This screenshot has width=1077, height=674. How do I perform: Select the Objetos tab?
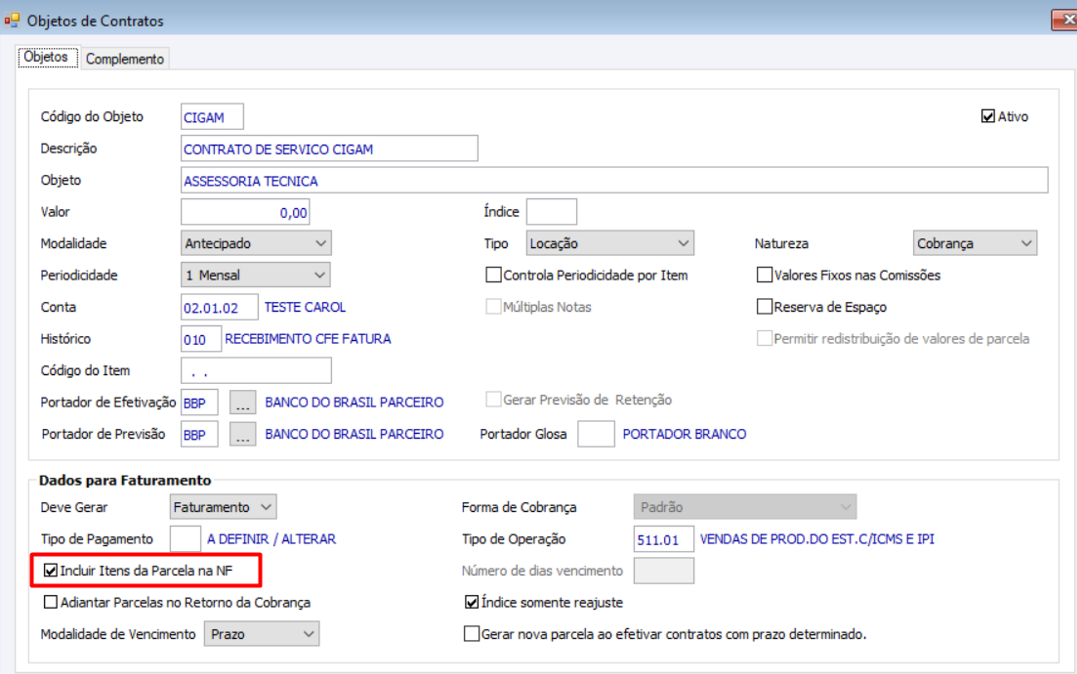click(46, 57)
